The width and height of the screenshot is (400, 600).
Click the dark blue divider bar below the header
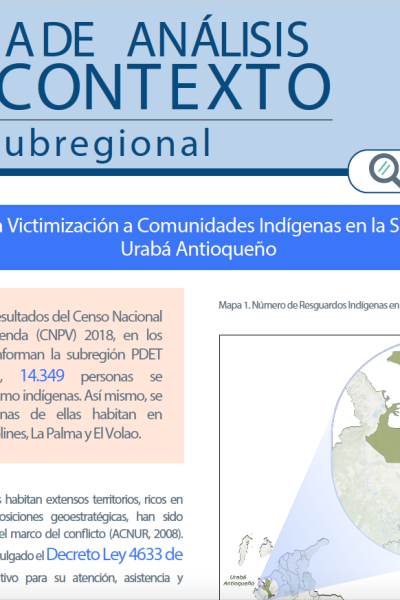(x=173, y=172)
